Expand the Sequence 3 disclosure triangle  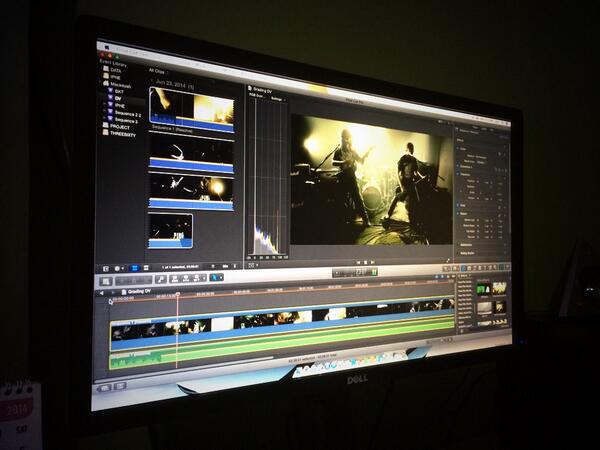(104, 118)
